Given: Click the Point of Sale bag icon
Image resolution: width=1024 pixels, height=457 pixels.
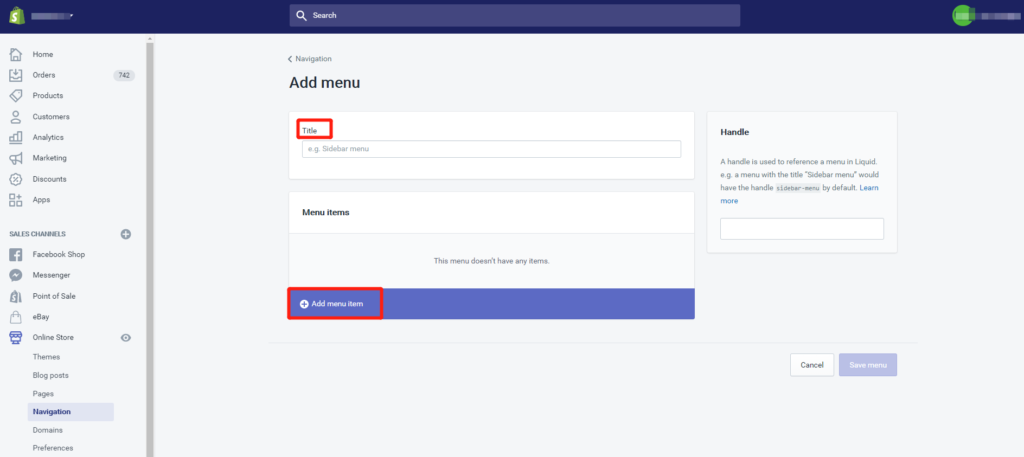Looking at the screenshot, I should pyautogui.click(x=16, y=296).
